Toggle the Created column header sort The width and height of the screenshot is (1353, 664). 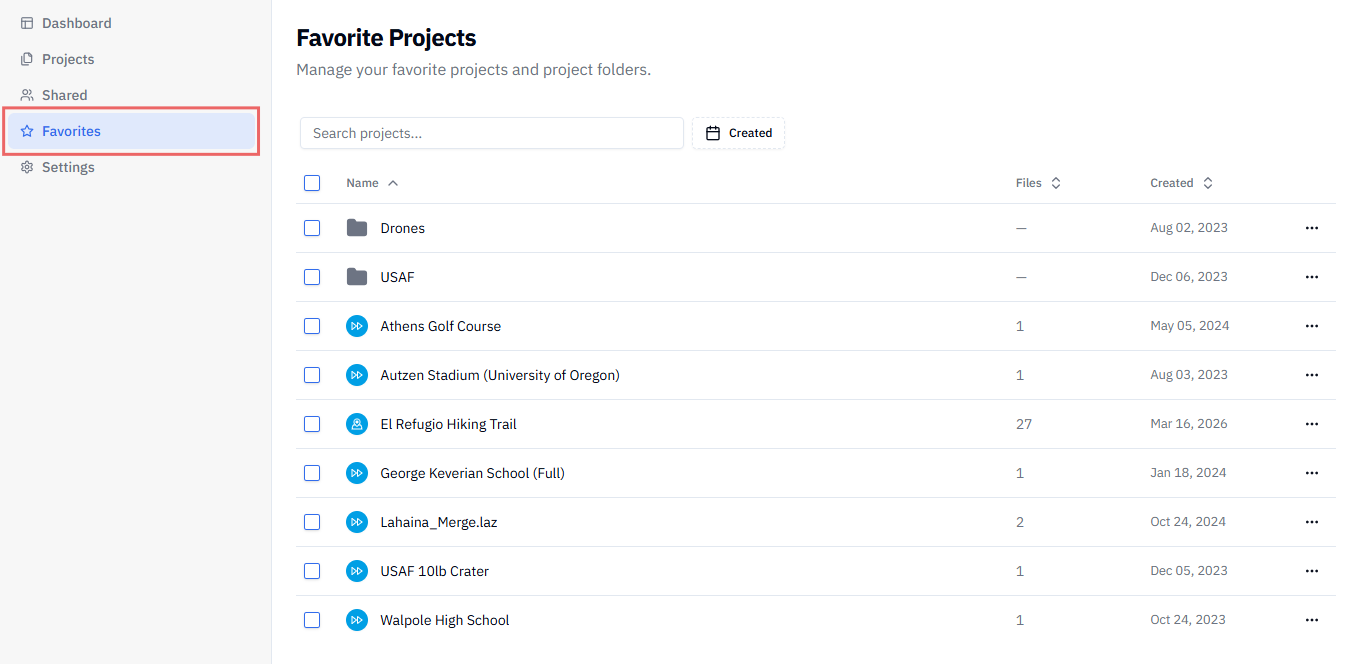(1181, 183)
